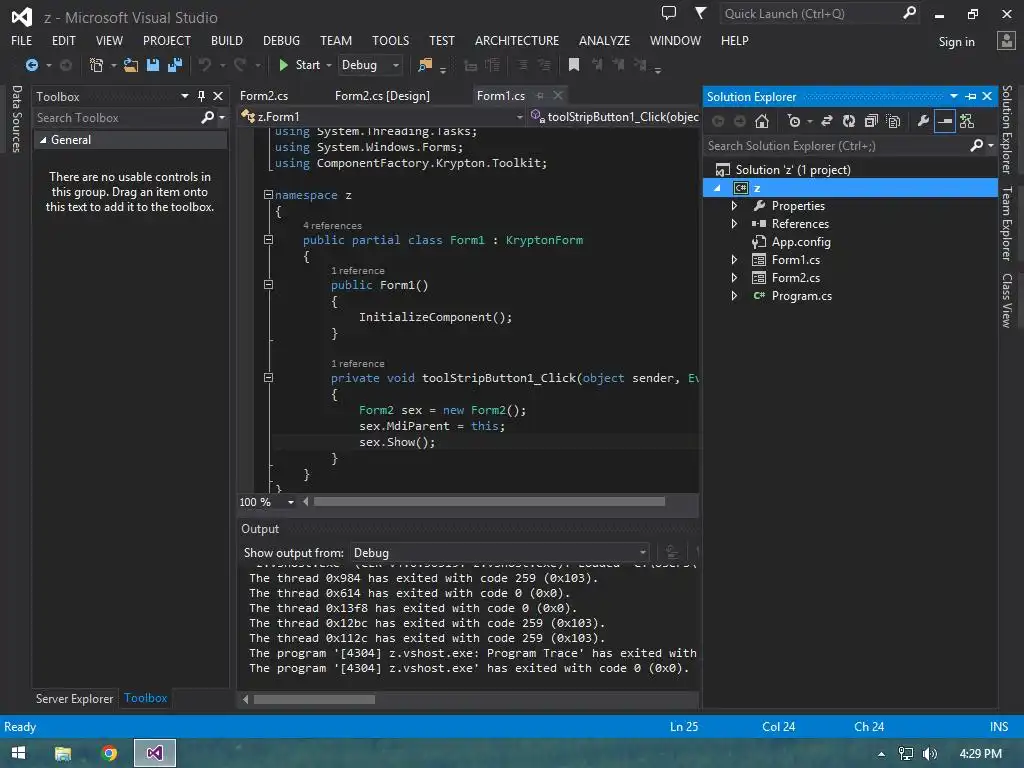Expand the References node
Viewport: 1024px width, 768px height.
point(734,224)
